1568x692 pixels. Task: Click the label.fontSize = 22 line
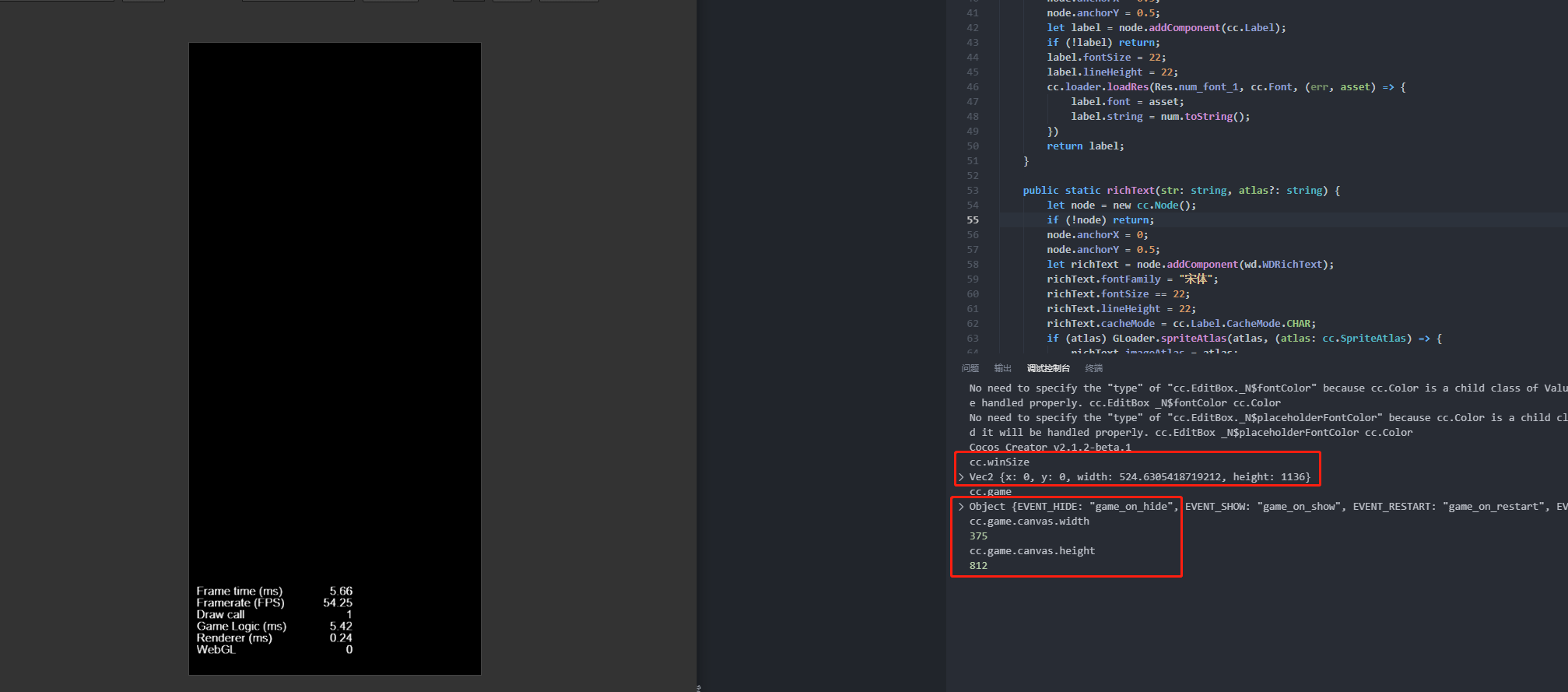1106,58
